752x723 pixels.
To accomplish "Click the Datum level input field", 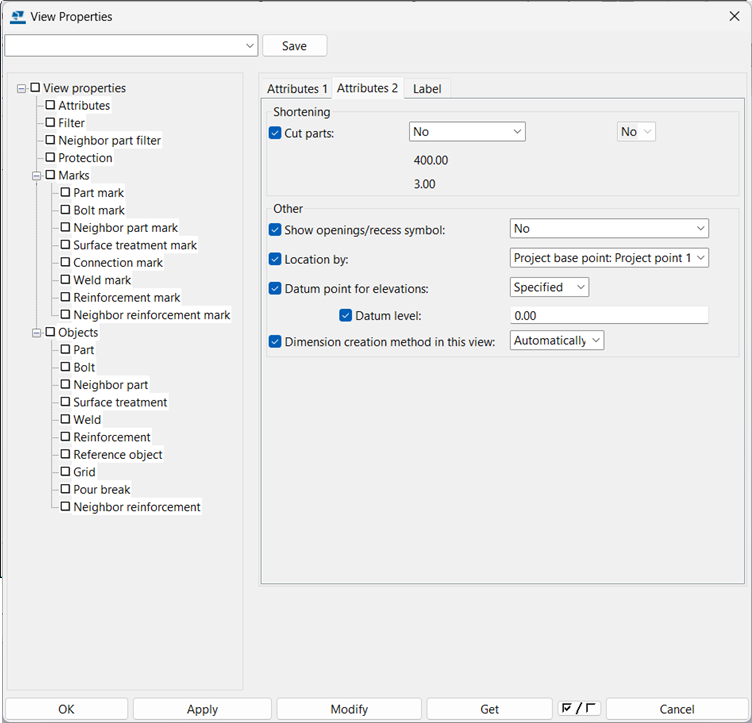I will 609,315.
